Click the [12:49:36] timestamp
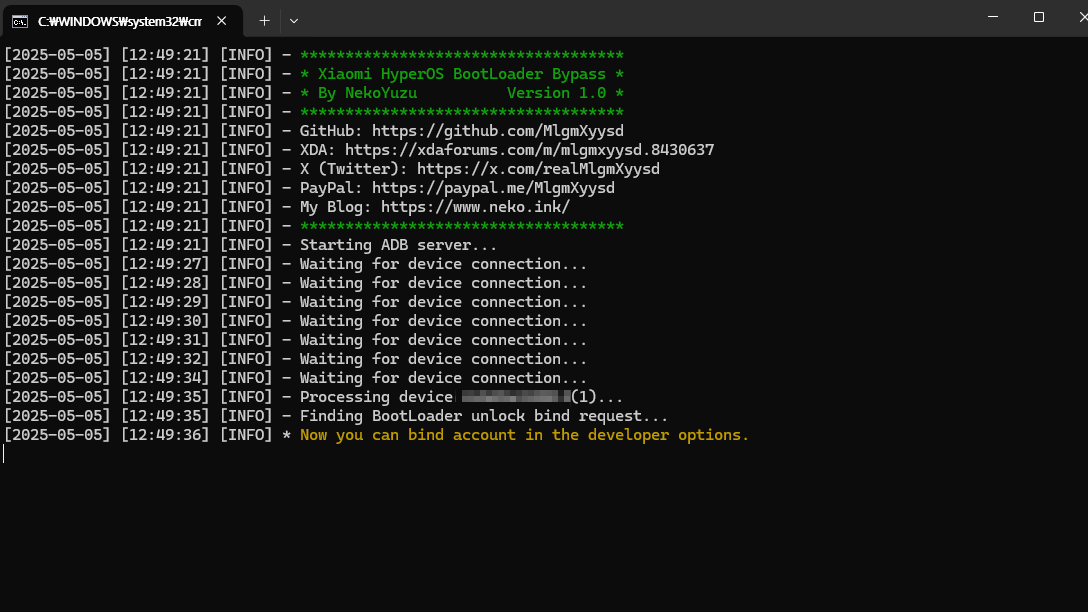 165,435
